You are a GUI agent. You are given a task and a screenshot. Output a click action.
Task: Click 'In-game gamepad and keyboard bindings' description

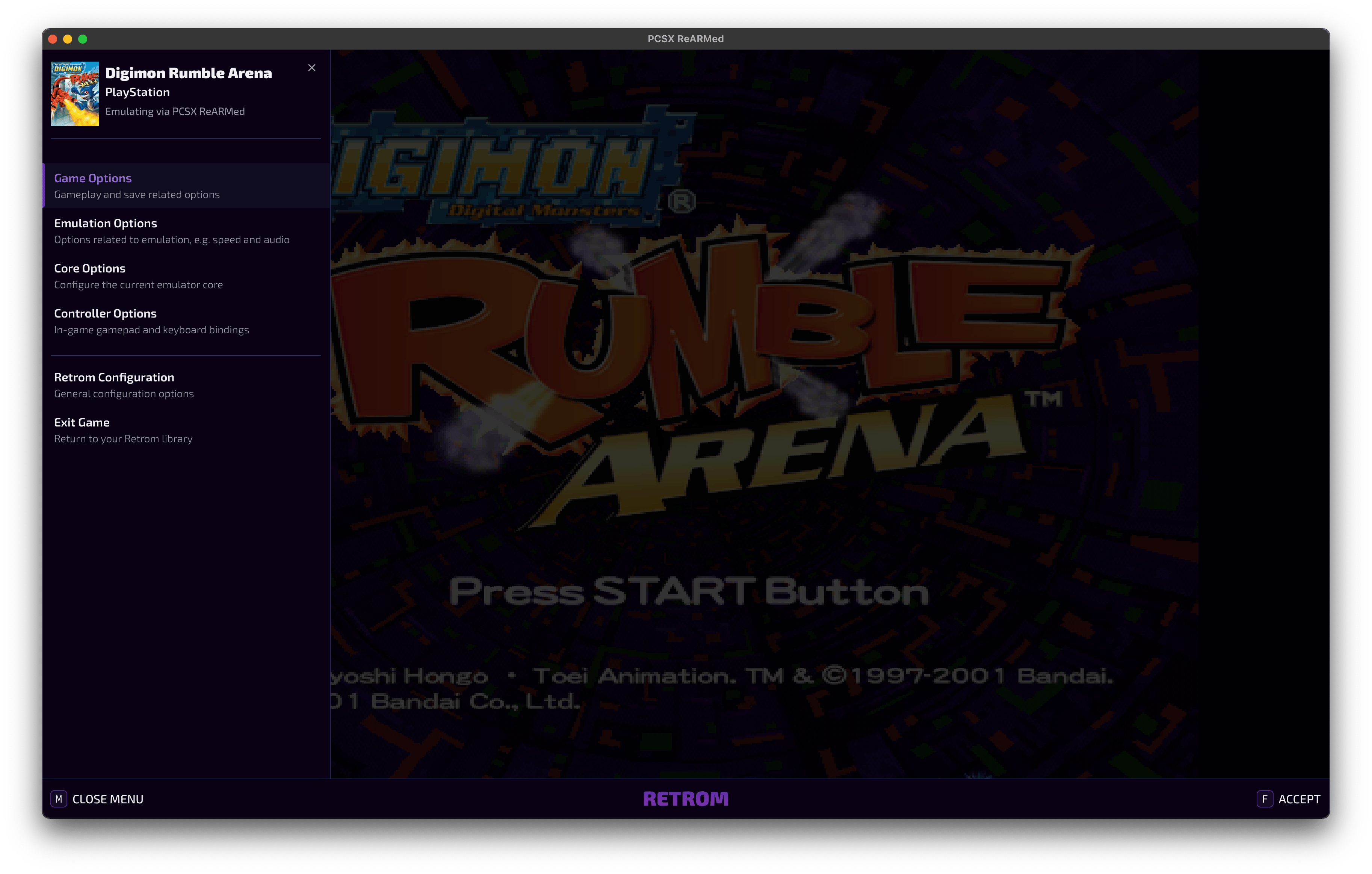(x=151, y=330)
